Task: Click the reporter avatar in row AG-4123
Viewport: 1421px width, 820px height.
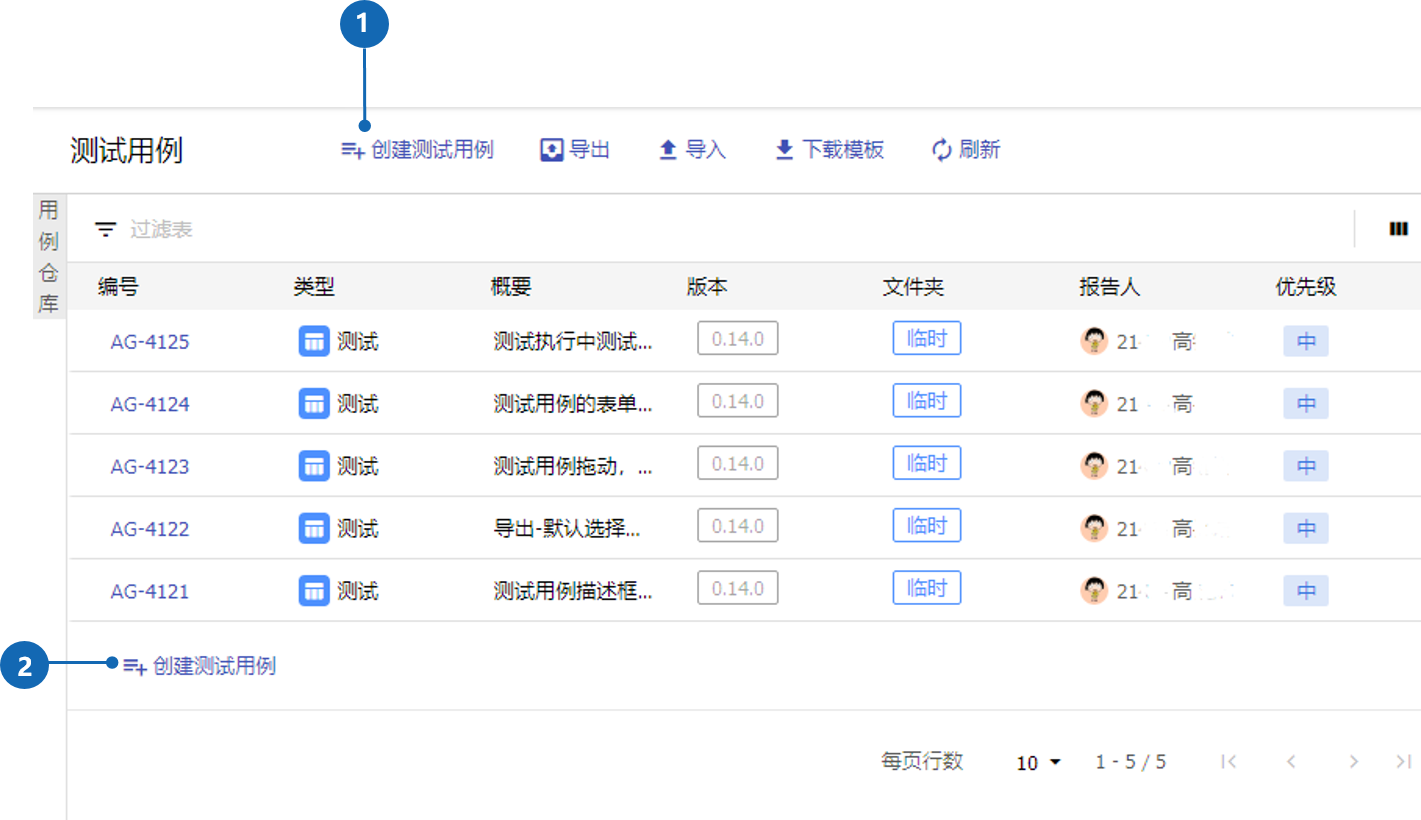Action: [1094, 466]
